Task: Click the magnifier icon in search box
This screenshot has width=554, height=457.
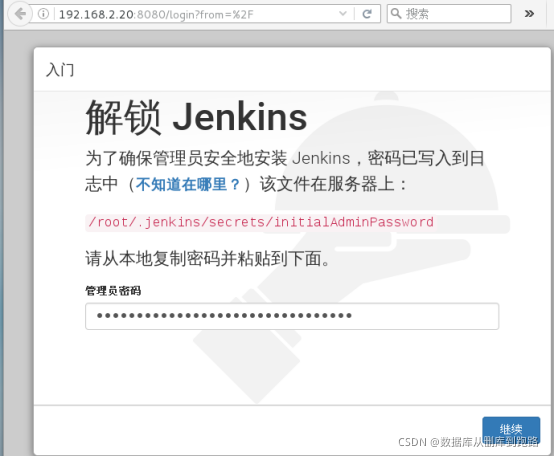Action: tap(396, 14)
